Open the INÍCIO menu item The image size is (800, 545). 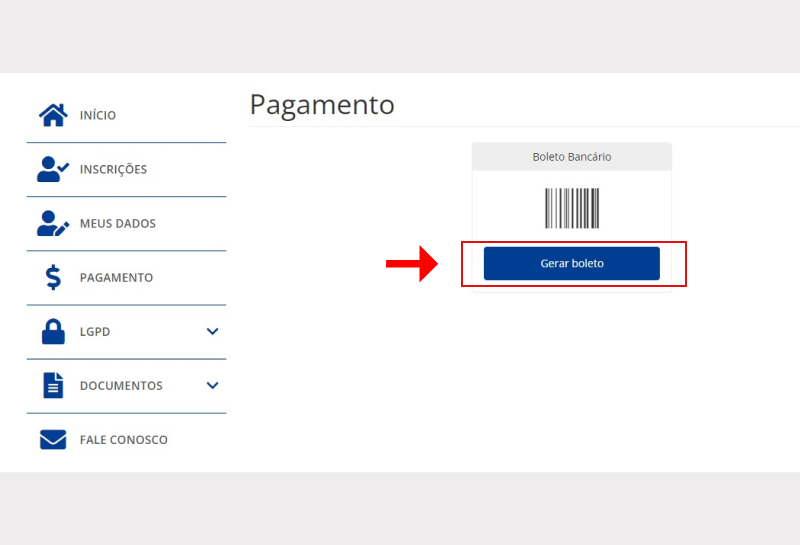click(98, 115)
